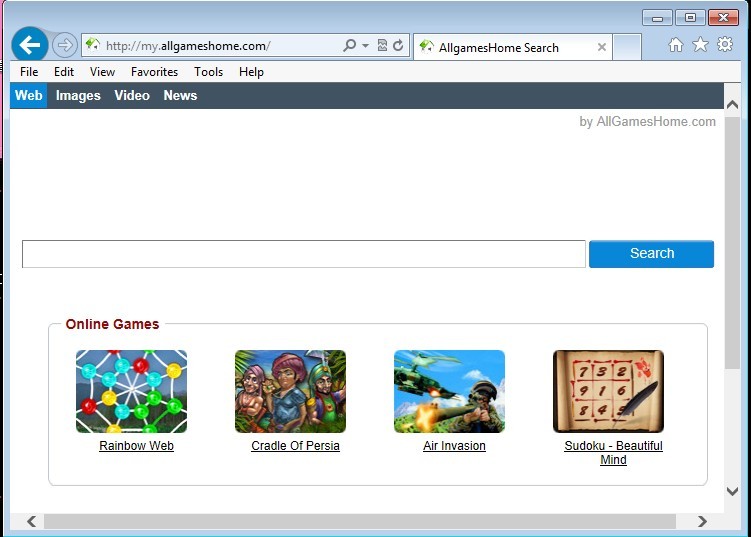This screenshot has width=751, height=537.
Task: Switch to the Images search tab
Action: (78, 95)
